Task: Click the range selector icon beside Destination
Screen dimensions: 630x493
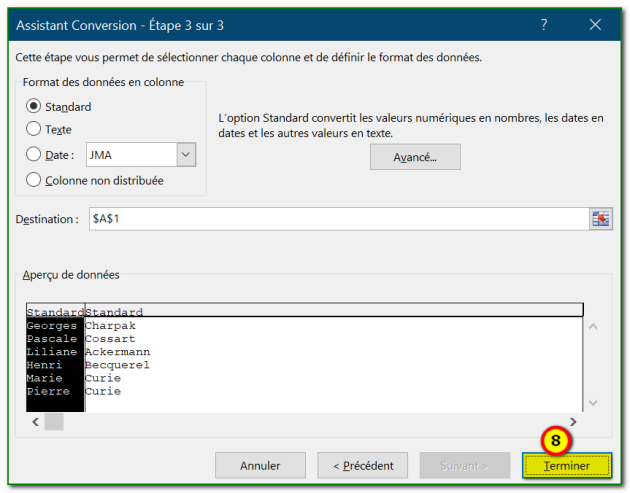Action: coord(600,219)
